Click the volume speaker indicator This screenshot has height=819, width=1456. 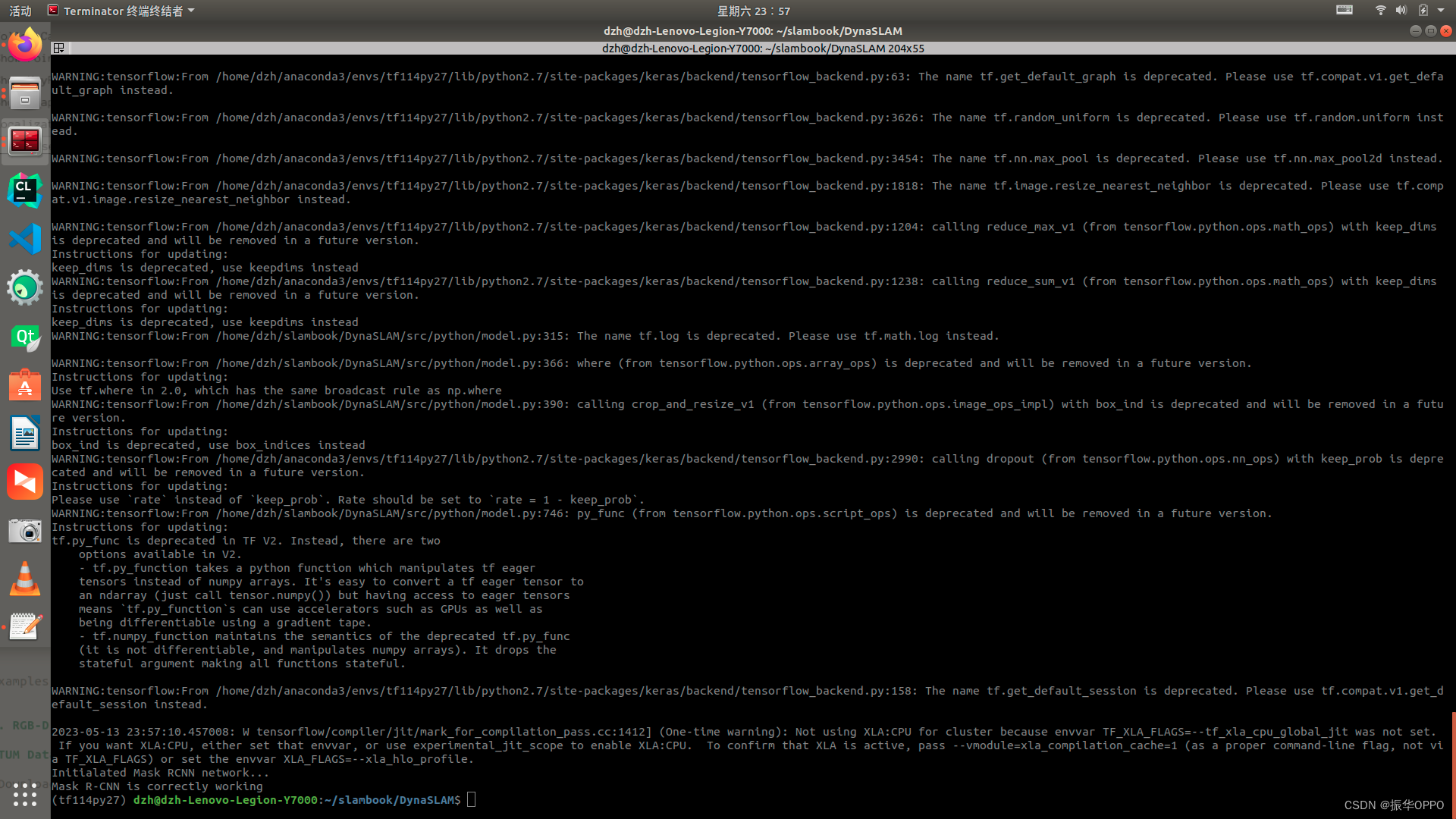[1401, 11]
